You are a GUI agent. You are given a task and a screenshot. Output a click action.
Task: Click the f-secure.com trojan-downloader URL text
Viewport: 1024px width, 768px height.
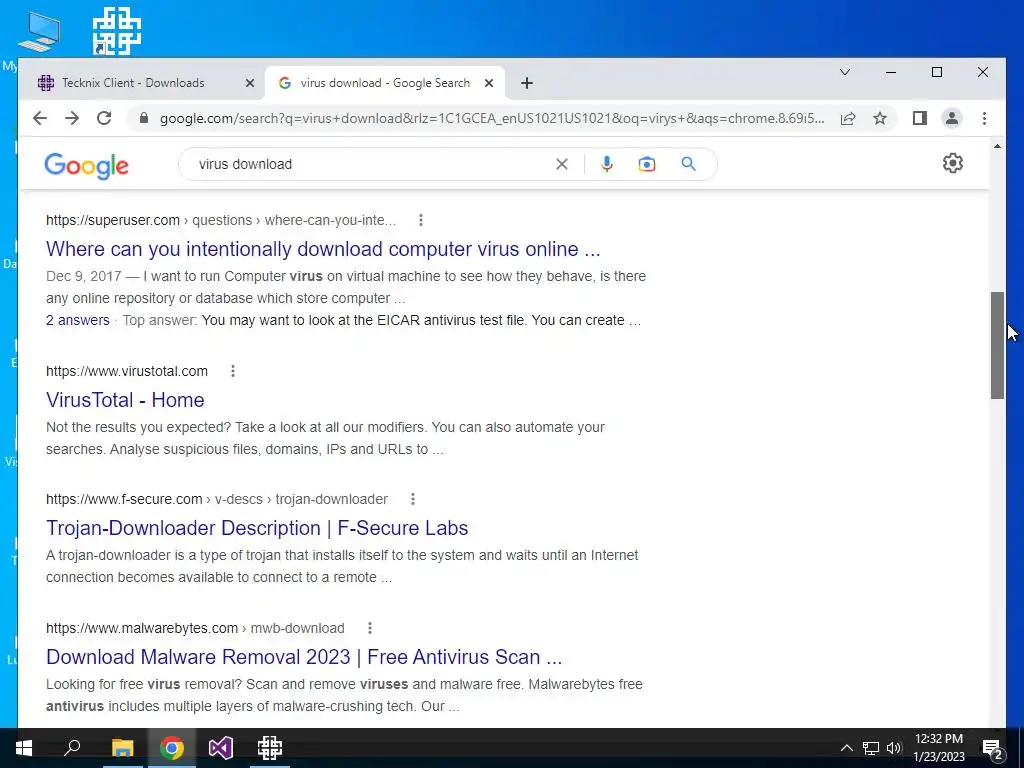tap(217, 499)
